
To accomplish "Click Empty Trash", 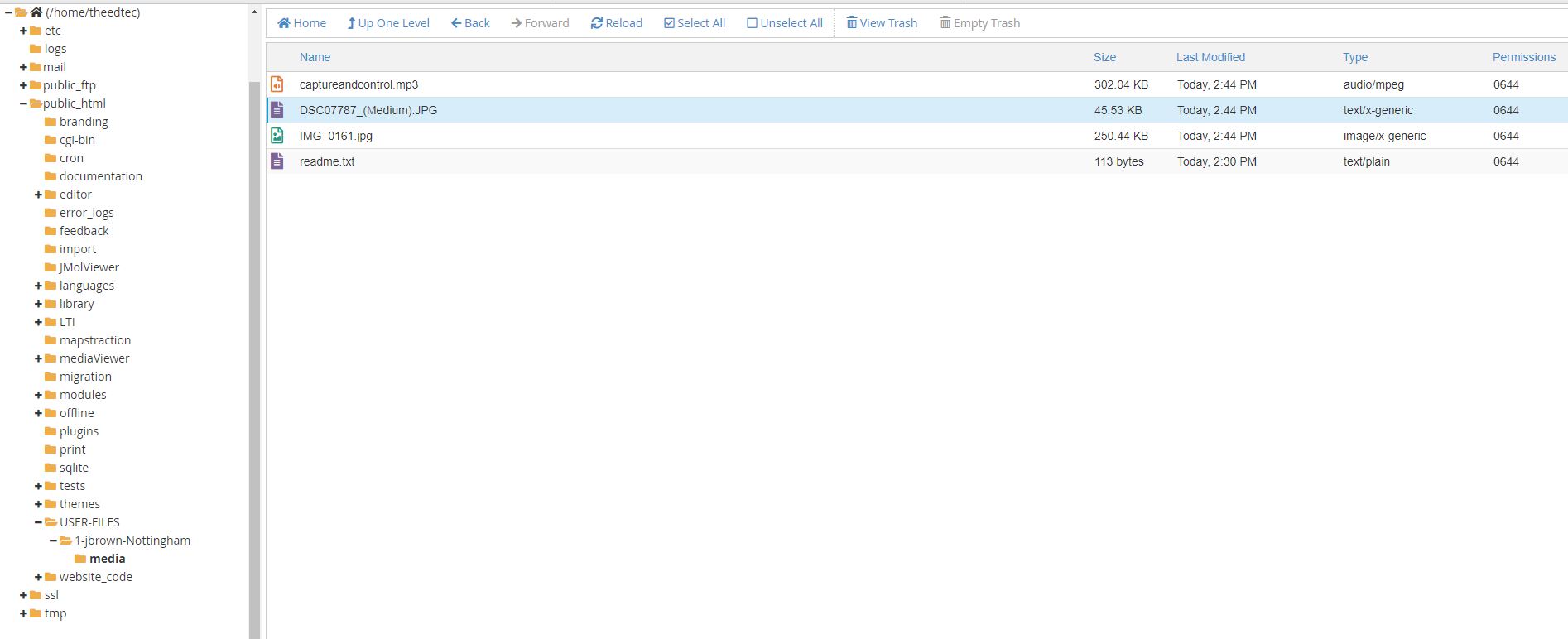I will [x=980, y=23].
